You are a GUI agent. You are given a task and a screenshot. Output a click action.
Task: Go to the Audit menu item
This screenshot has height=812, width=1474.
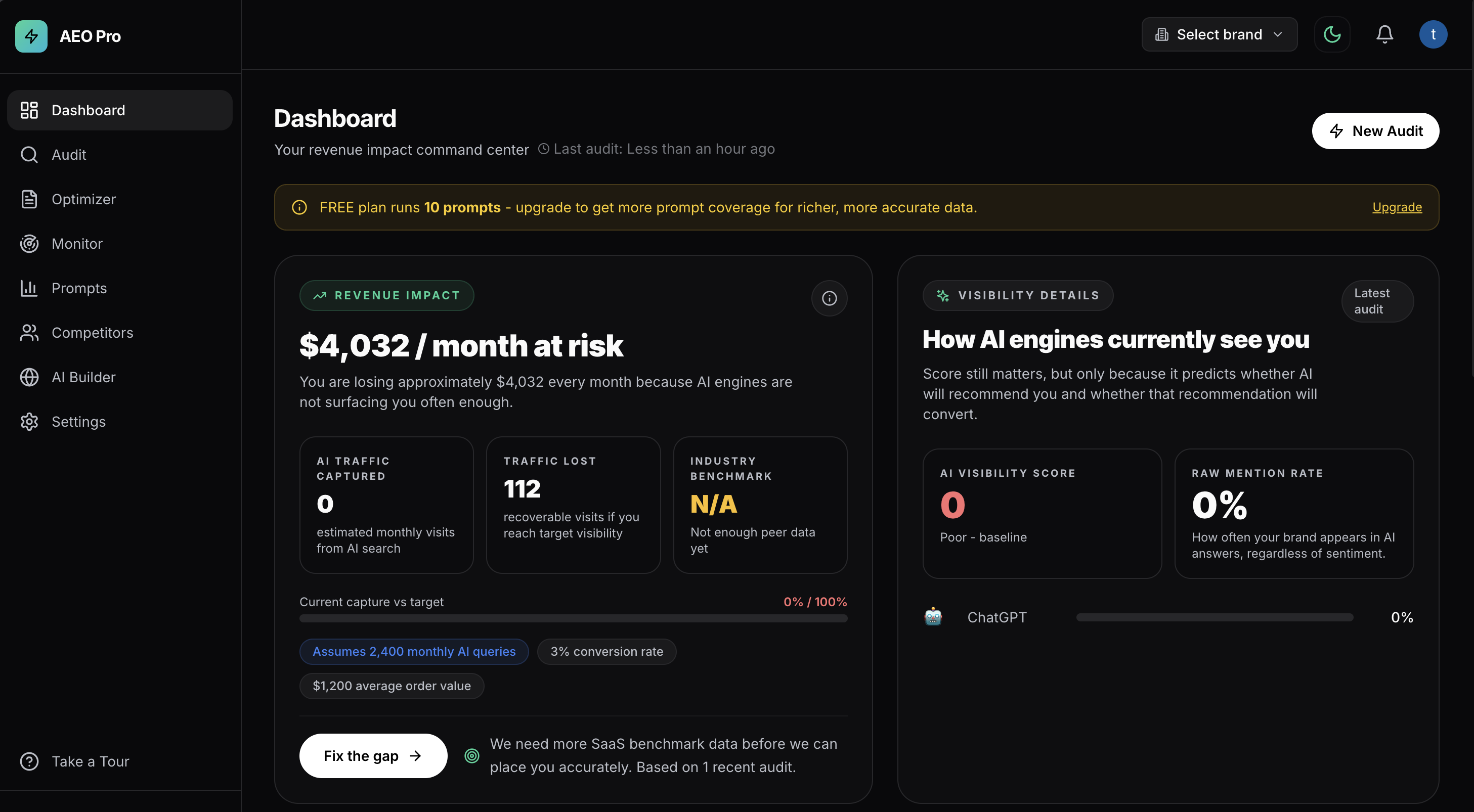tap(69, 154)
